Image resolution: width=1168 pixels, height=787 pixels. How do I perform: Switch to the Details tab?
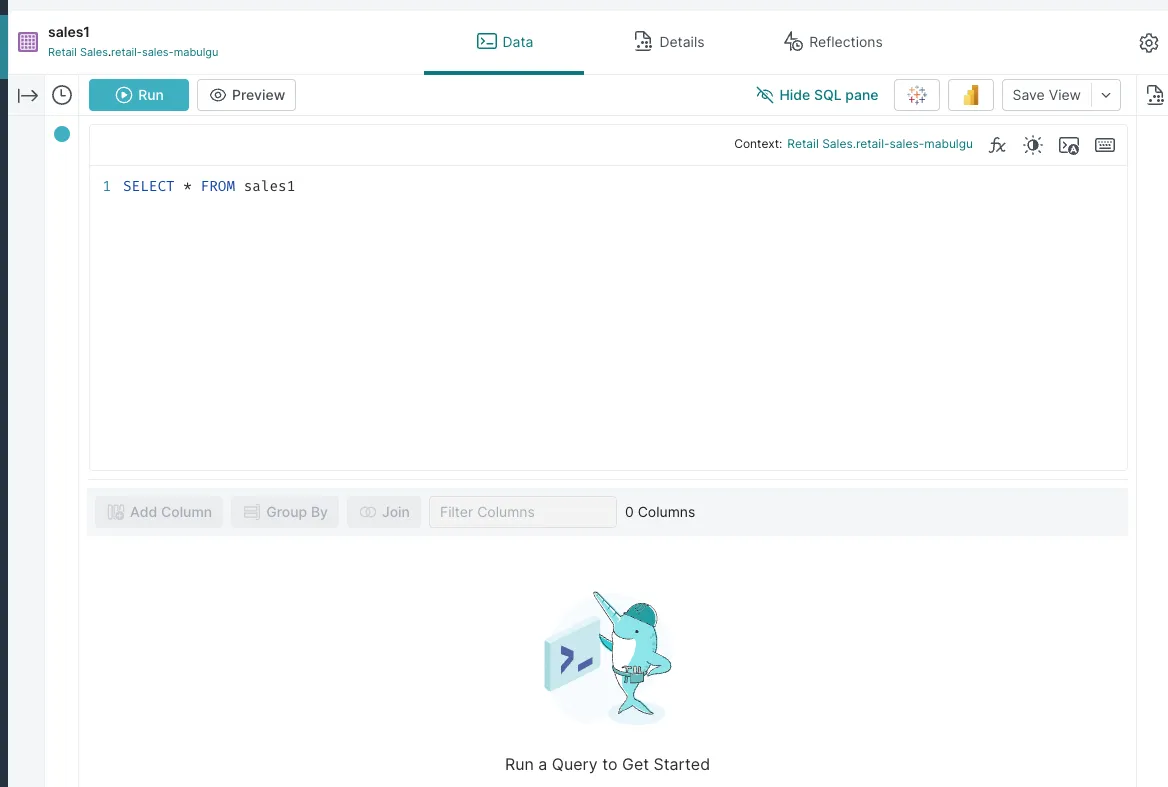pos(670,42)
